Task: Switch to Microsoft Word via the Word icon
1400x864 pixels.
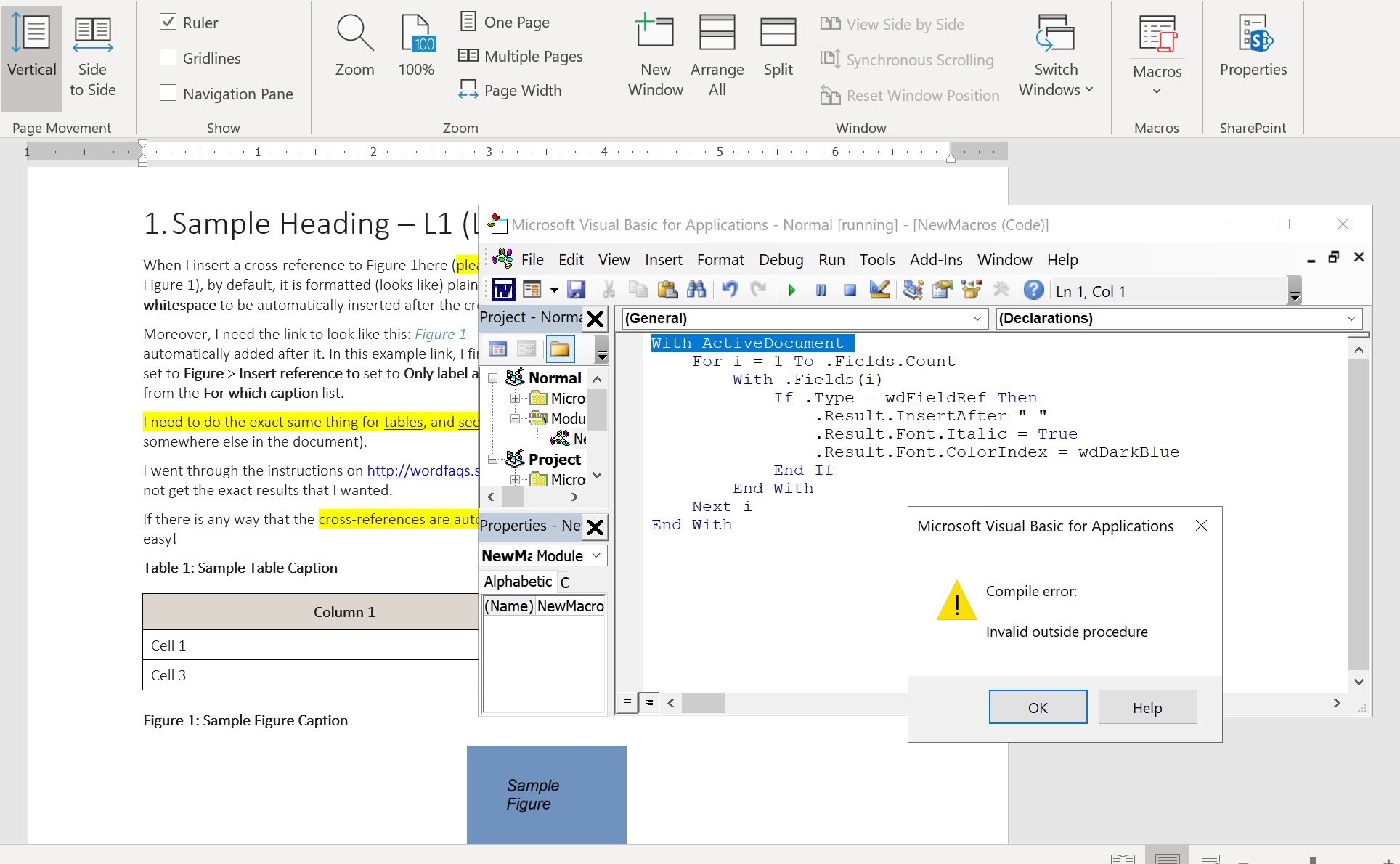Action: click(x=502, y=289)
